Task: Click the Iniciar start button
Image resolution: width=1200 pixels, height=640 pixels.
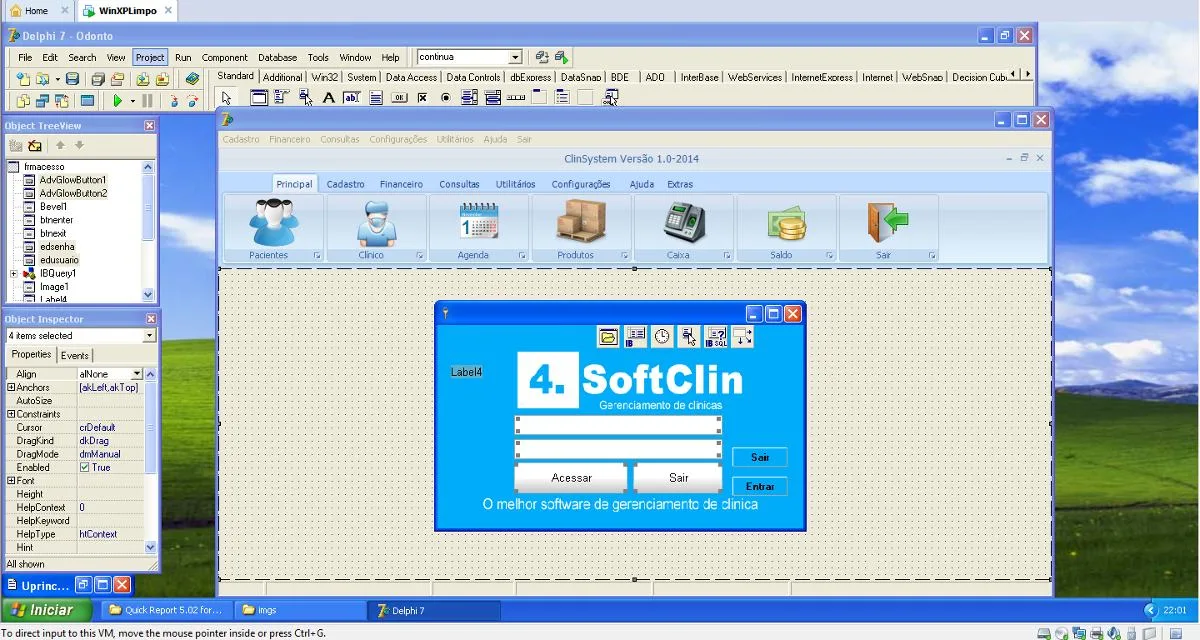Action: 47,610
